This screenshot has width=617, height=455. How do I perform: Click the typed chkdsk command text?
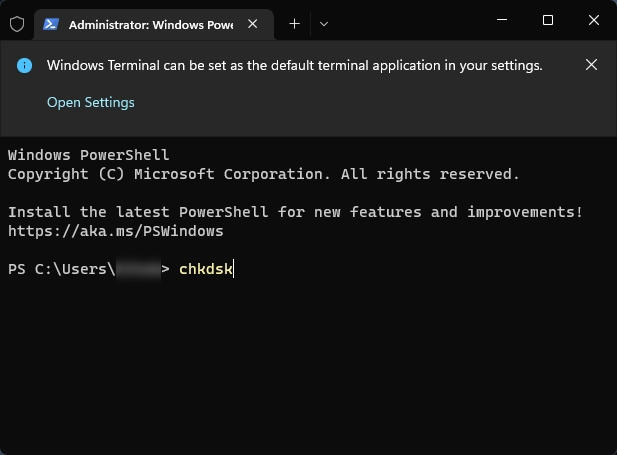205,269
